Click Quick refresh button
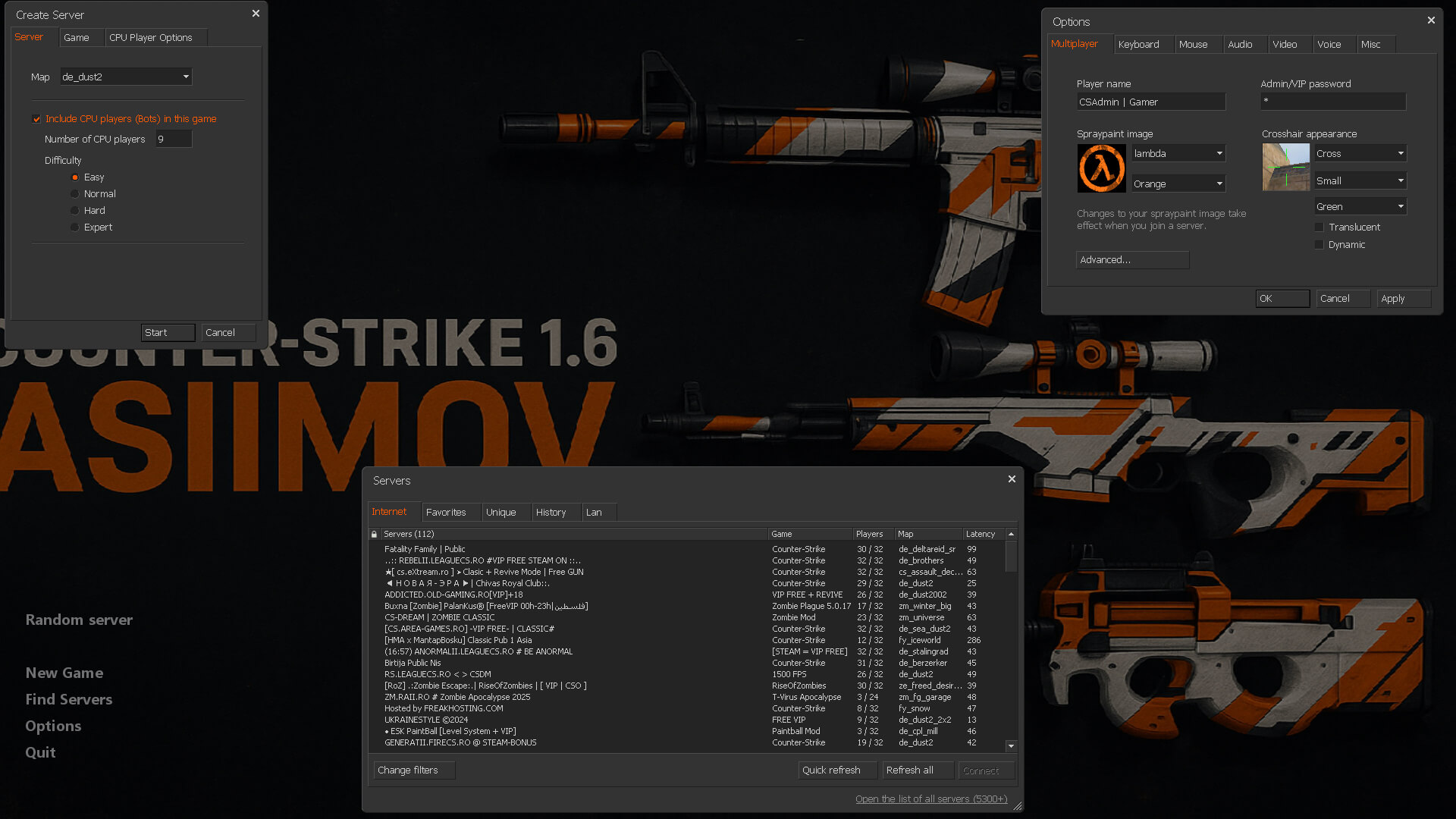The height and width of the screenshot is (819, 1456). [x=837, y=770]
